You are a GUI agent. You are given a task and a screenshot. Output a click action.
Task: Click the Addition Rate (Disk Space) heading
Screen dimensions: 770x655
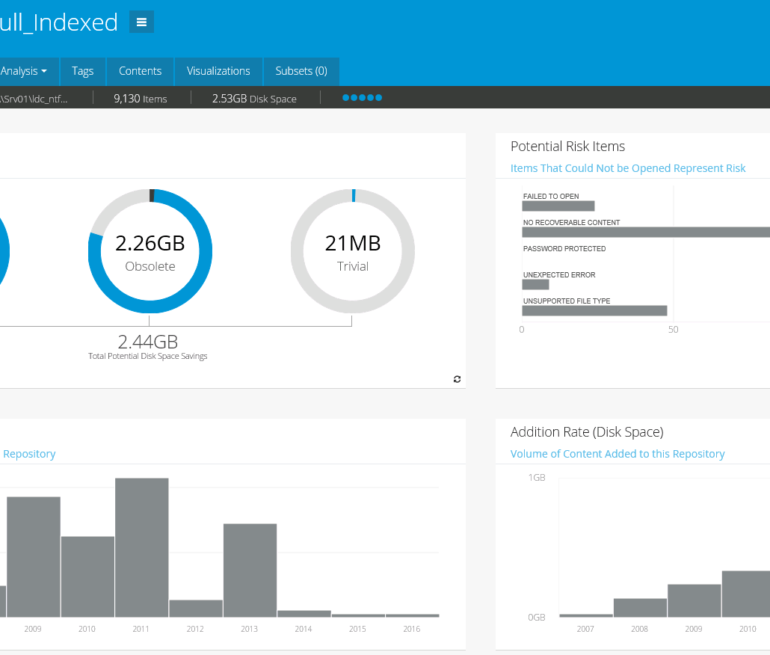587,432
